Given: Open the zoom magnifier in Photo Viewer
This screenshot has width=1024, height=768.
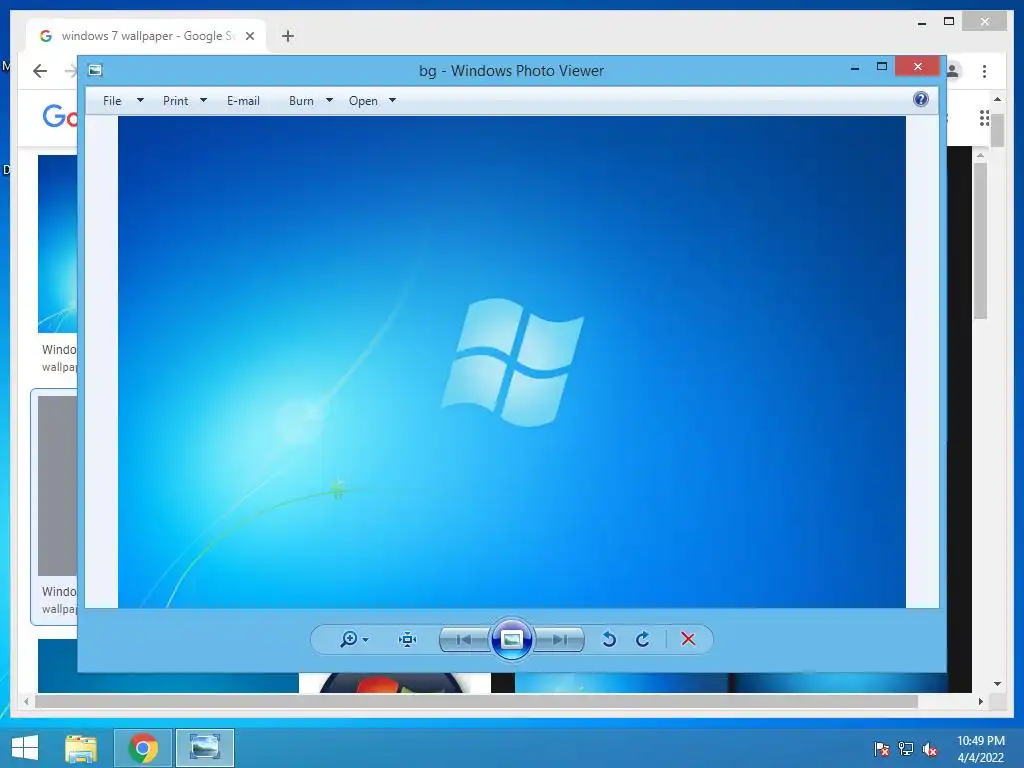Looking at the screenshot, I should 349,639.
